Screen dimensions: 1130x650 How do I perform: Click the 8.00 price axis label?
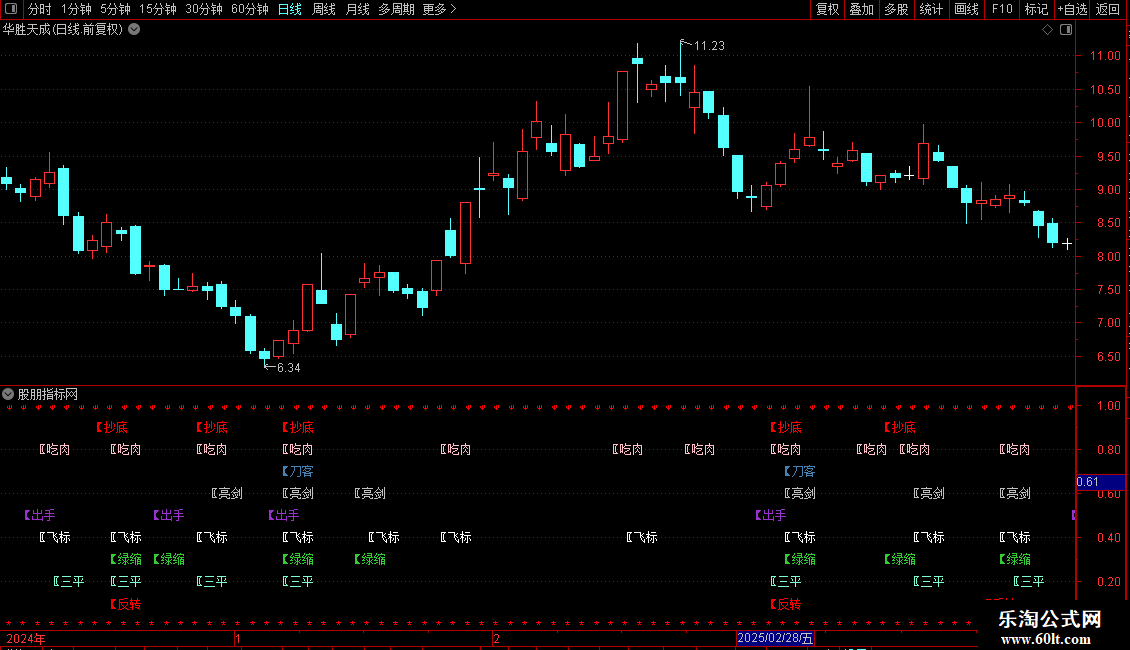tap(1108, 257)
